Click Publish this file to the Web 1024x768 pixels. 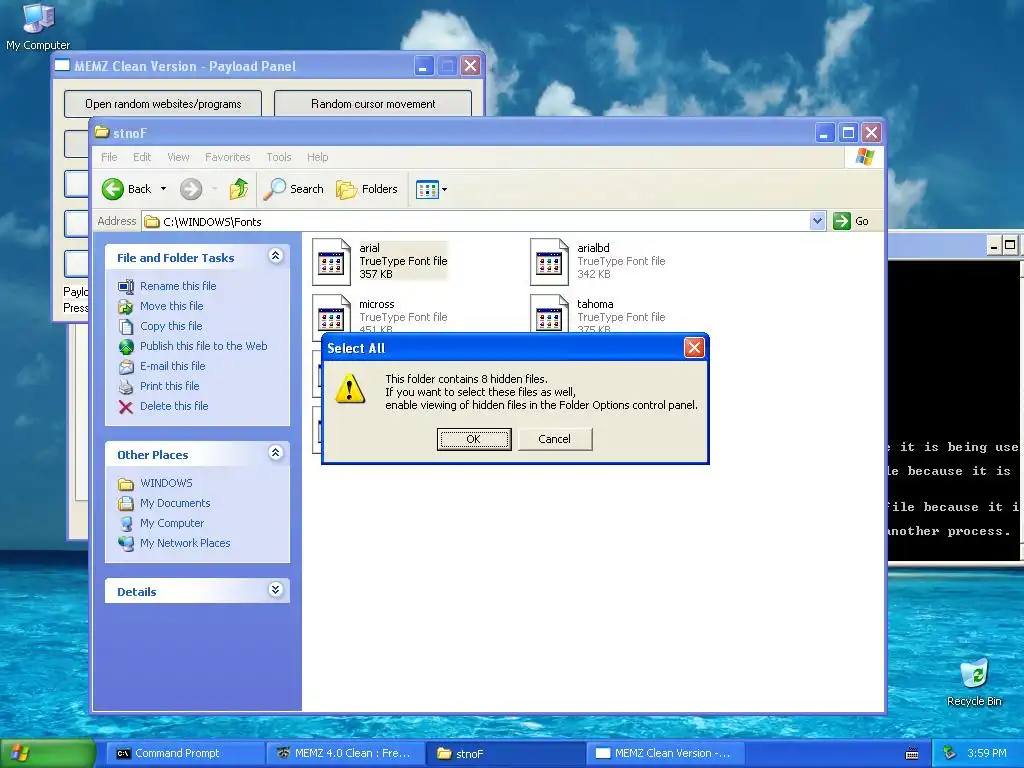click(204, 346)
